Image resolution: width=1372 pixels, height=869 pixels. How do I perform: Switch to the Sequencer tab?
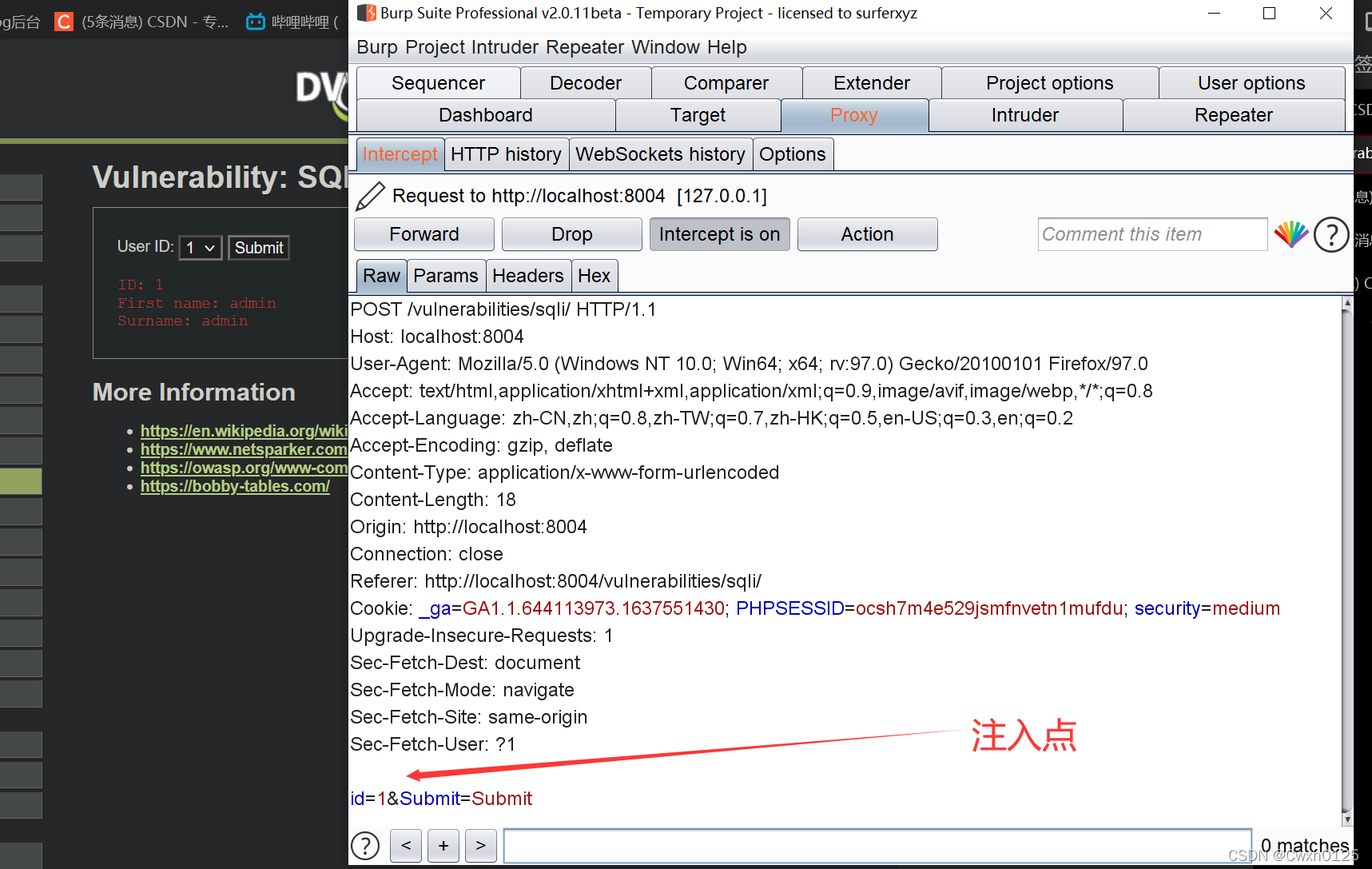[438, 83]
